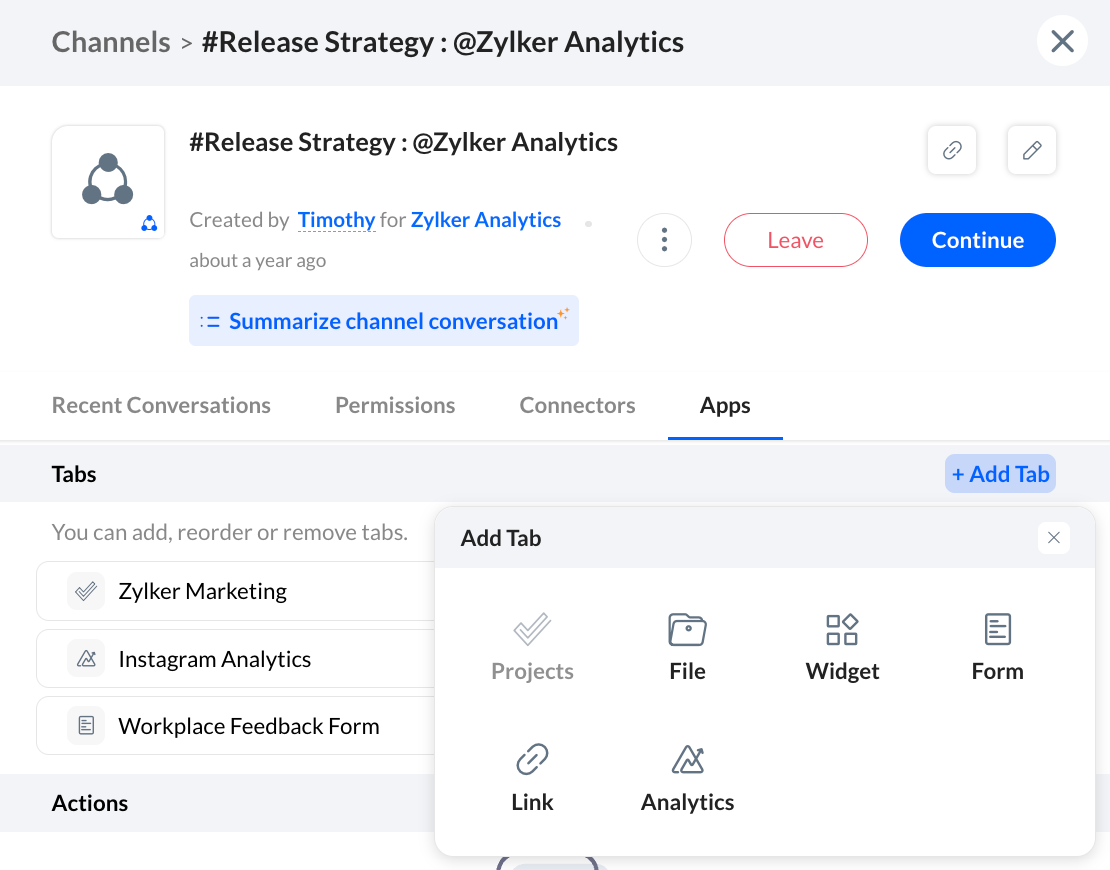
Task: Summarize channel conversation
Action: [x=384, y=321]
